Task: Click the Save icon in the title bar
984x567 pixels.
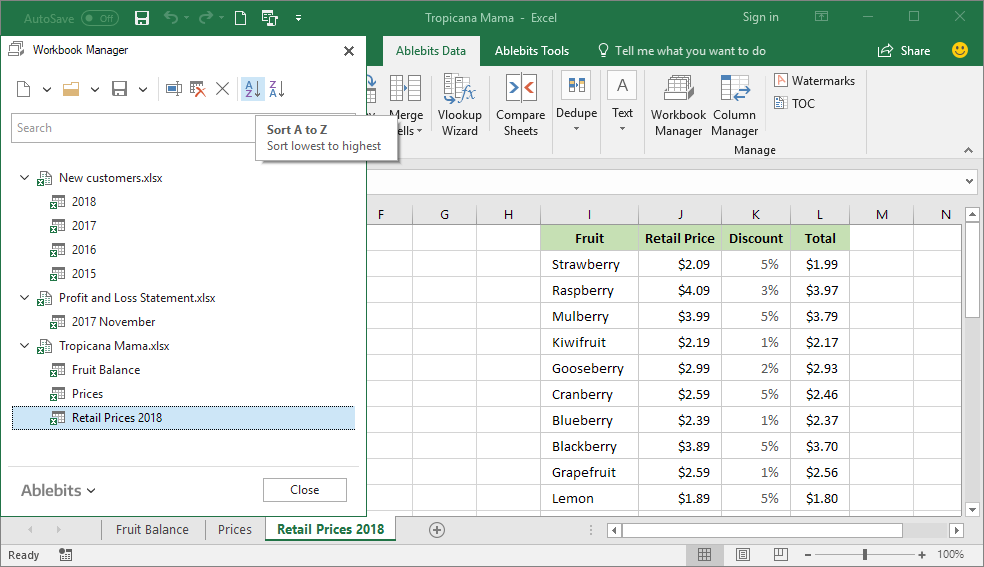Action: 142,18
